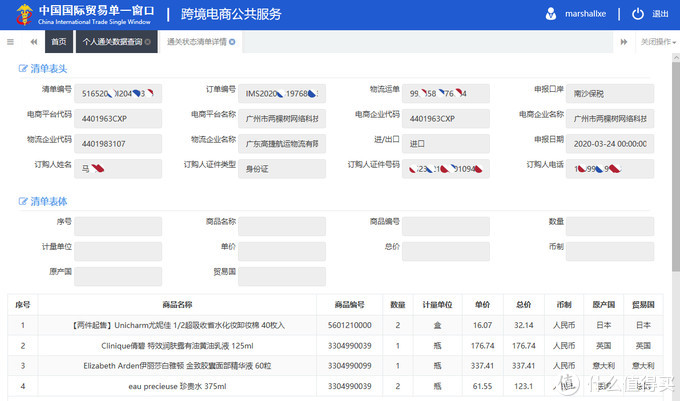
Task: Close the 通关状态清单详情 tab via its x
Action: click(x=232, y=42)
